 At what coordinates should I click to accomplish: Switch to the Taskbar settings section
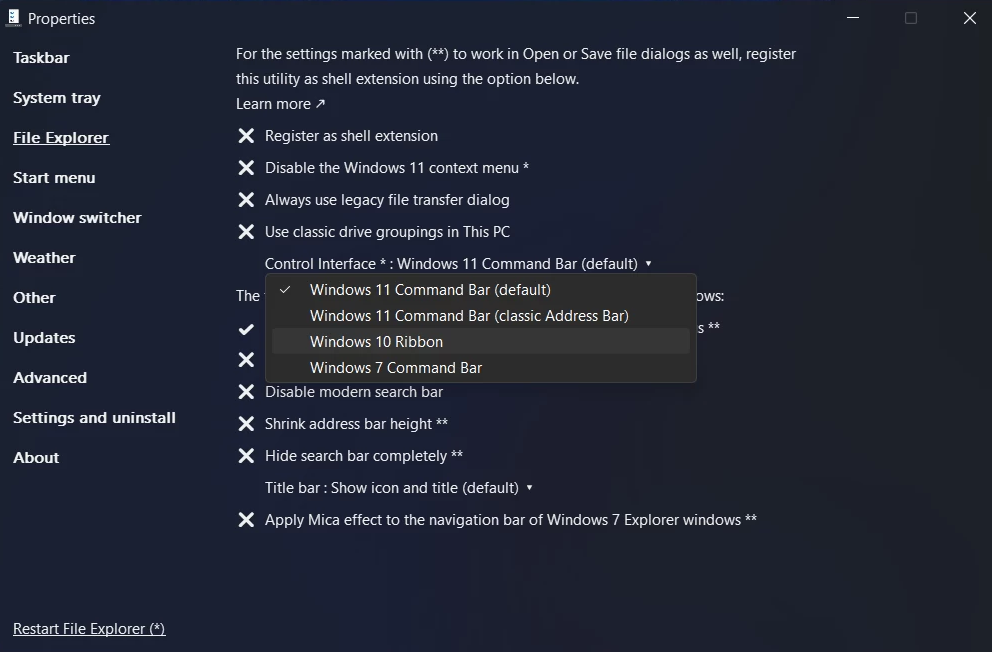point(41,57)
